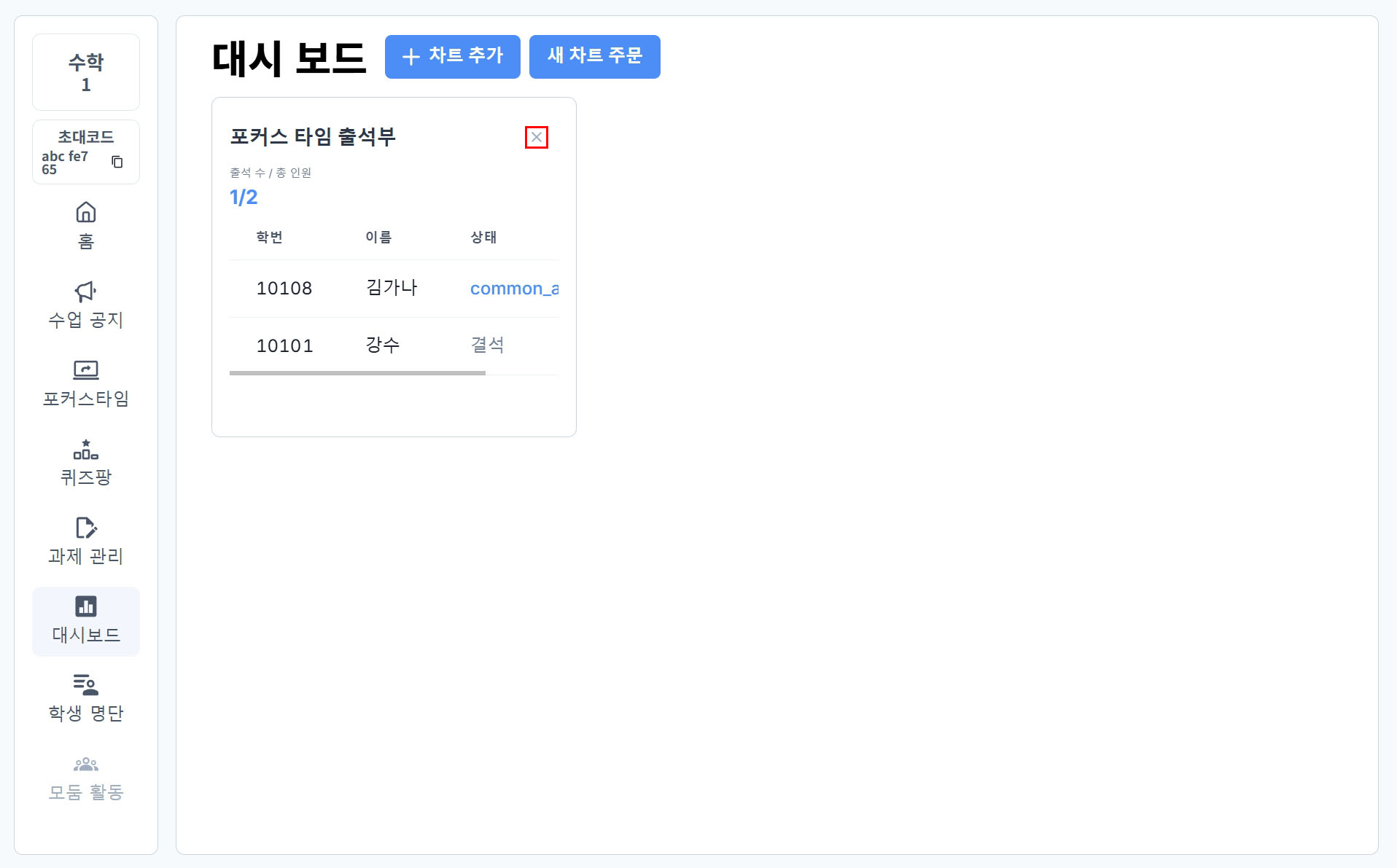Image resolution: width=1397 pixels, height=868 pixels.
Task: Click the common_a status link for 김가나
Action: point(515,289)
